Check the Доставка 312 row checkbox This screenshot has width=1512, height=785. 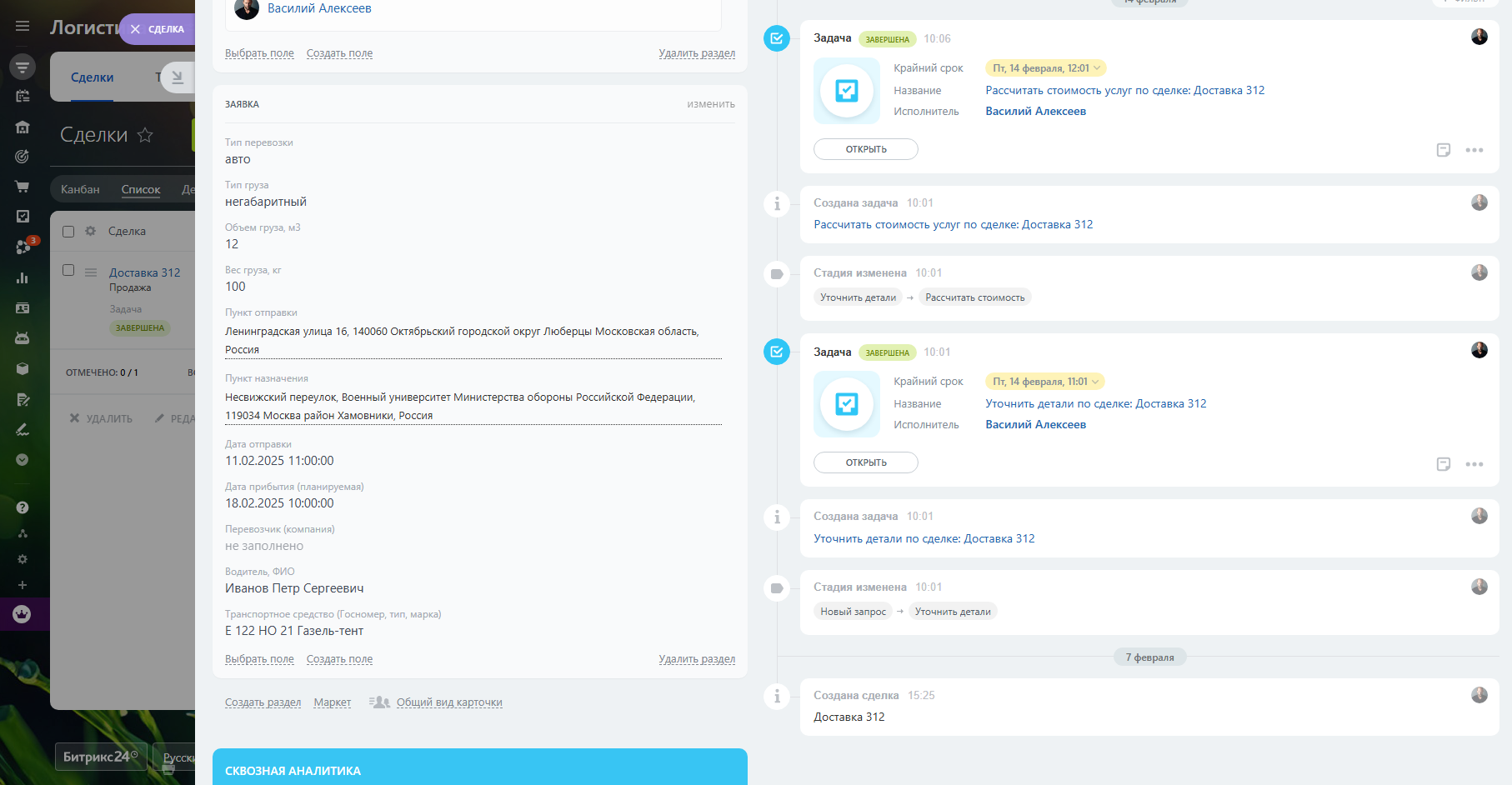pyautogui.click(x=68, y=271)
